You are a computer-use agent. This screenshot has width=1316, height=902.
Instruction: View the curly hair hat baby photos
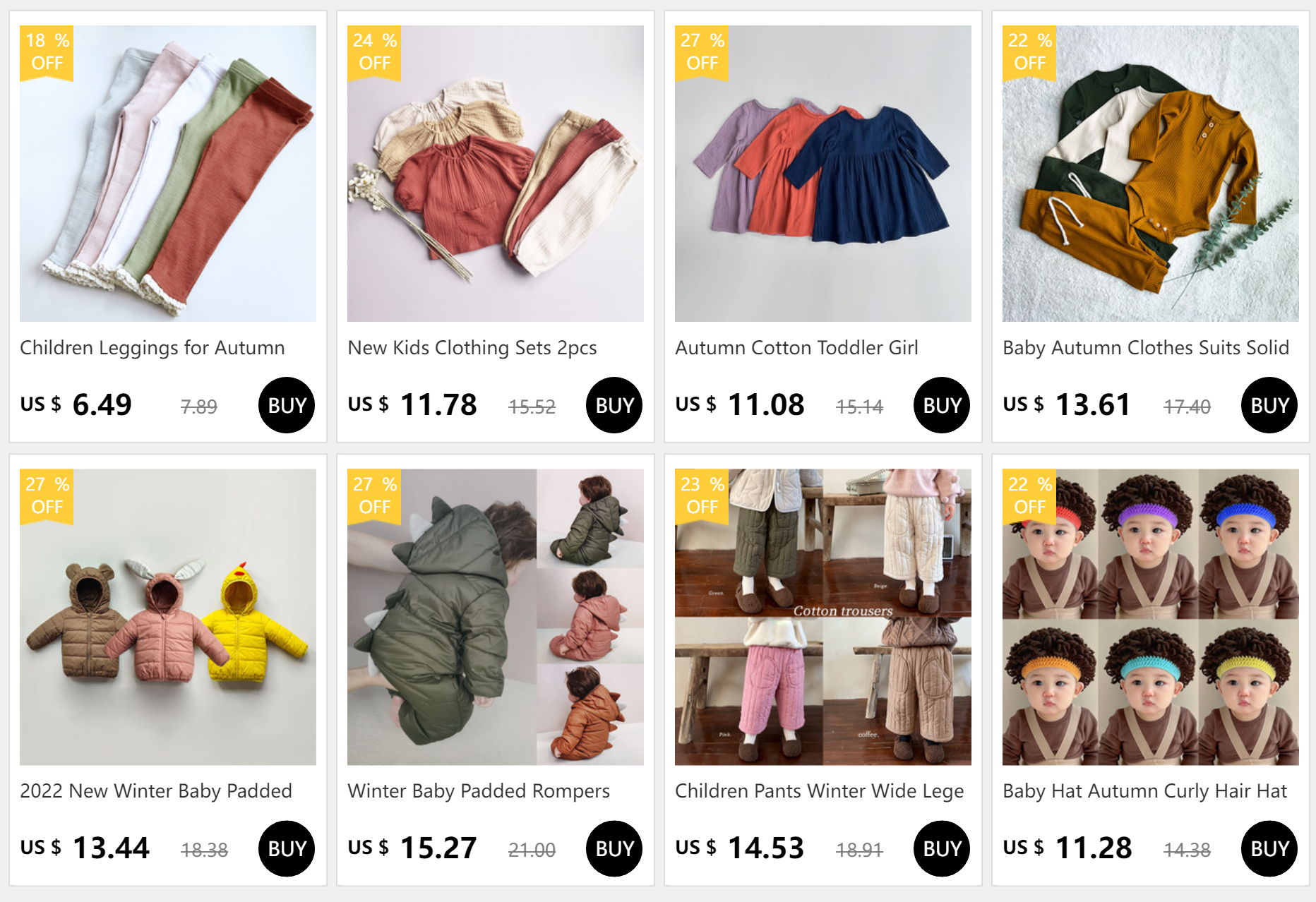[1151, 617]
